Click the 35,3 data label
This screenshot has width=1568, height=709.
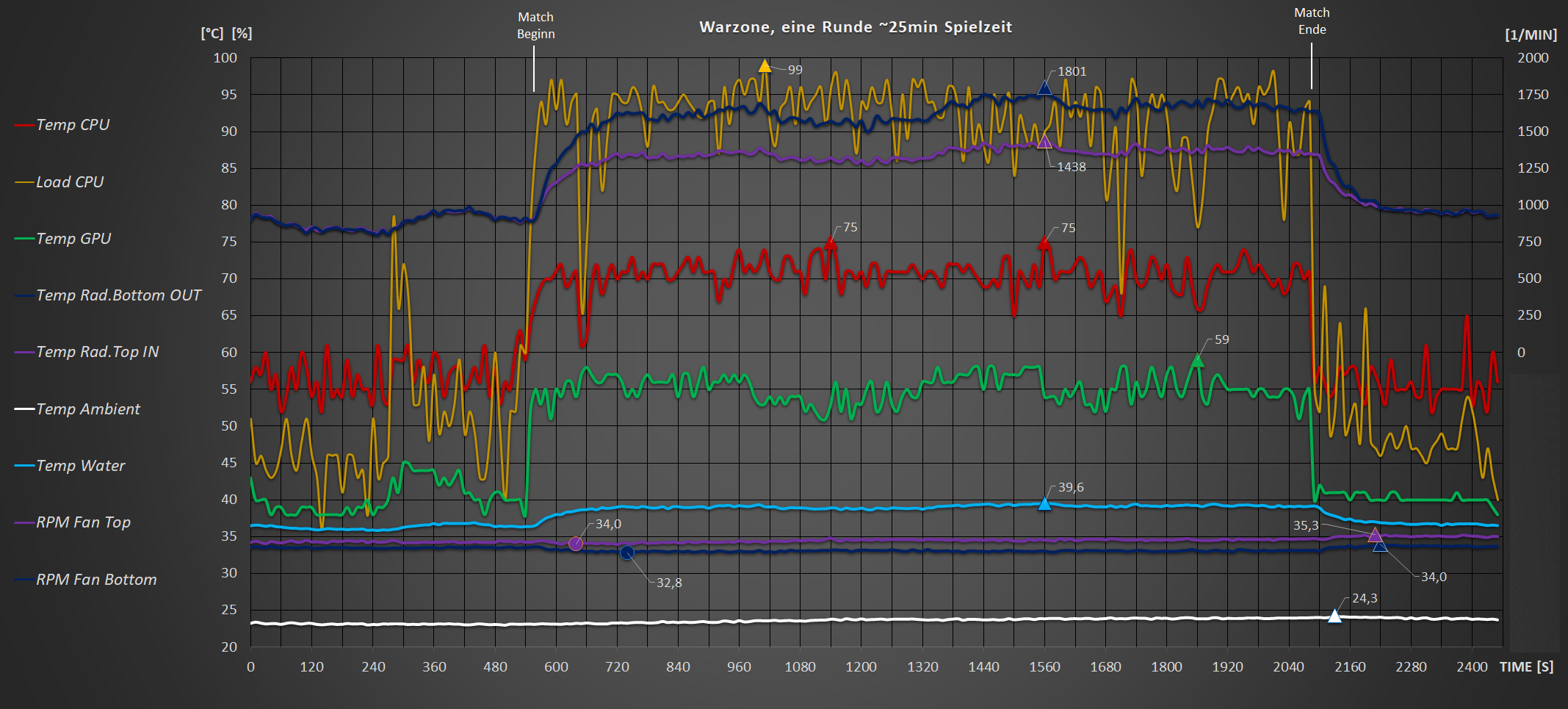[x=1306, y=525]
